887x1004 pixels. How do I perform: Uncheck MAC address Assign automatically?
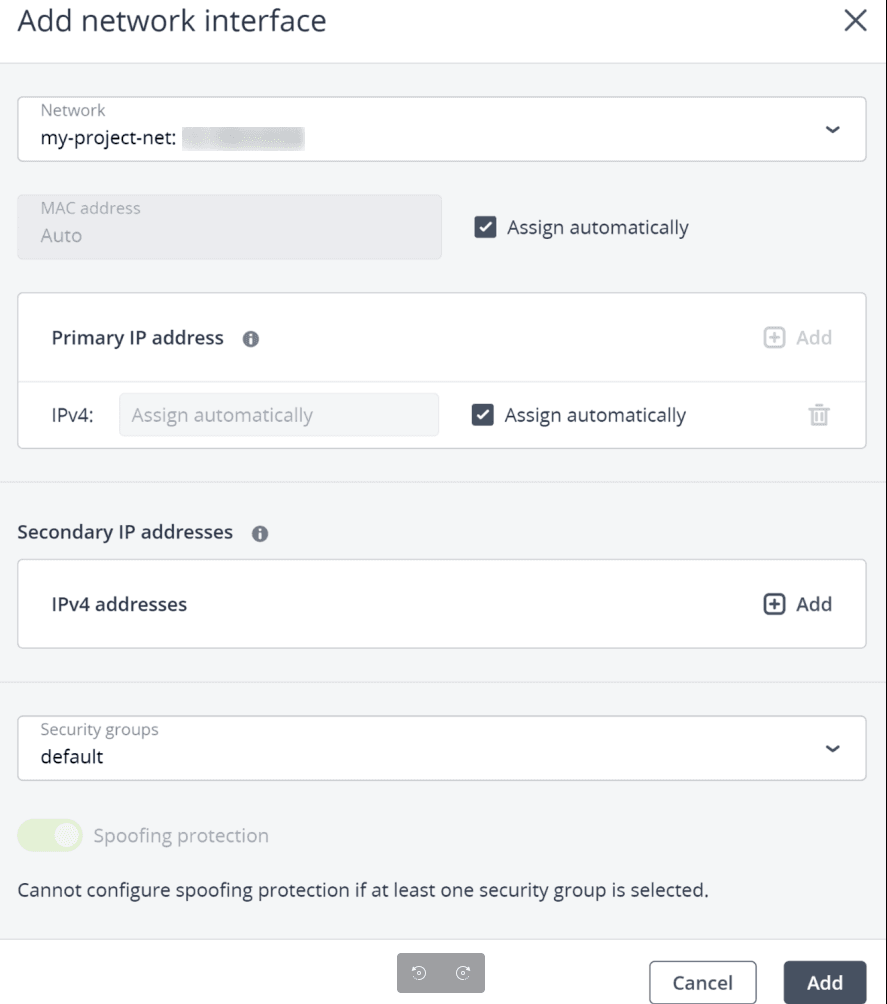486,228
